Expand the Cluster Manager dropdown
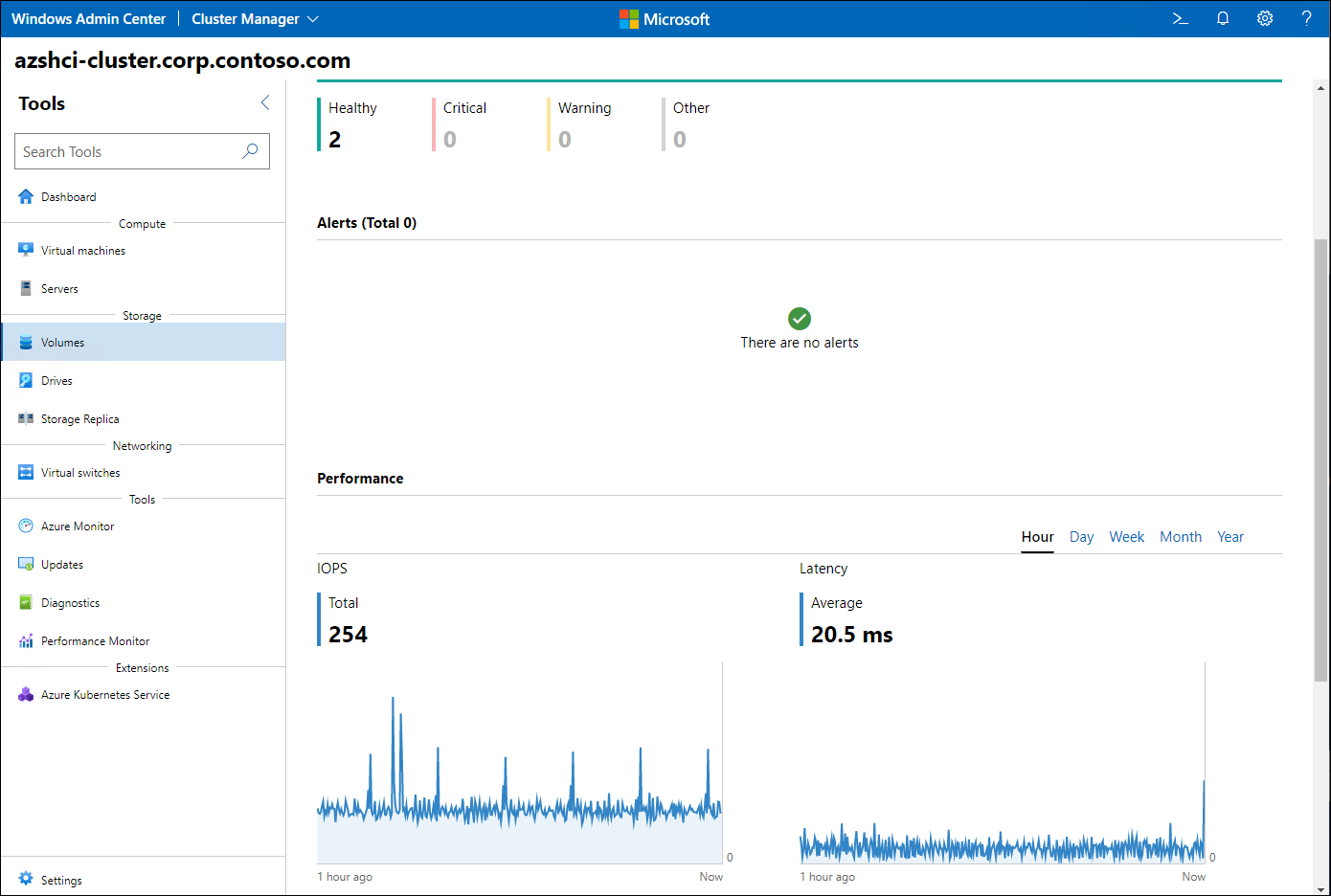Screen dimensions: 1331x896 pyautogui.click(x=255, y=19)
